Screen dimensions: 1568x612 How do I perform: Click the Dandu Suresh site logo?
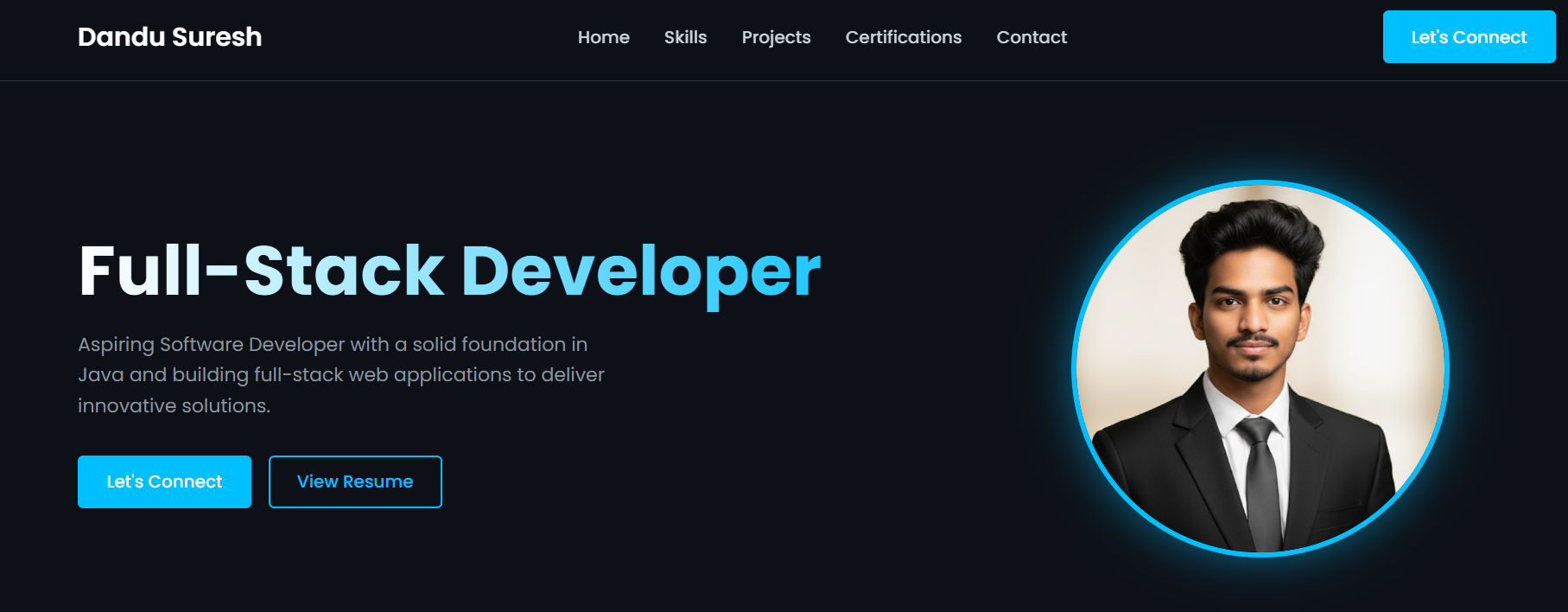169,37
